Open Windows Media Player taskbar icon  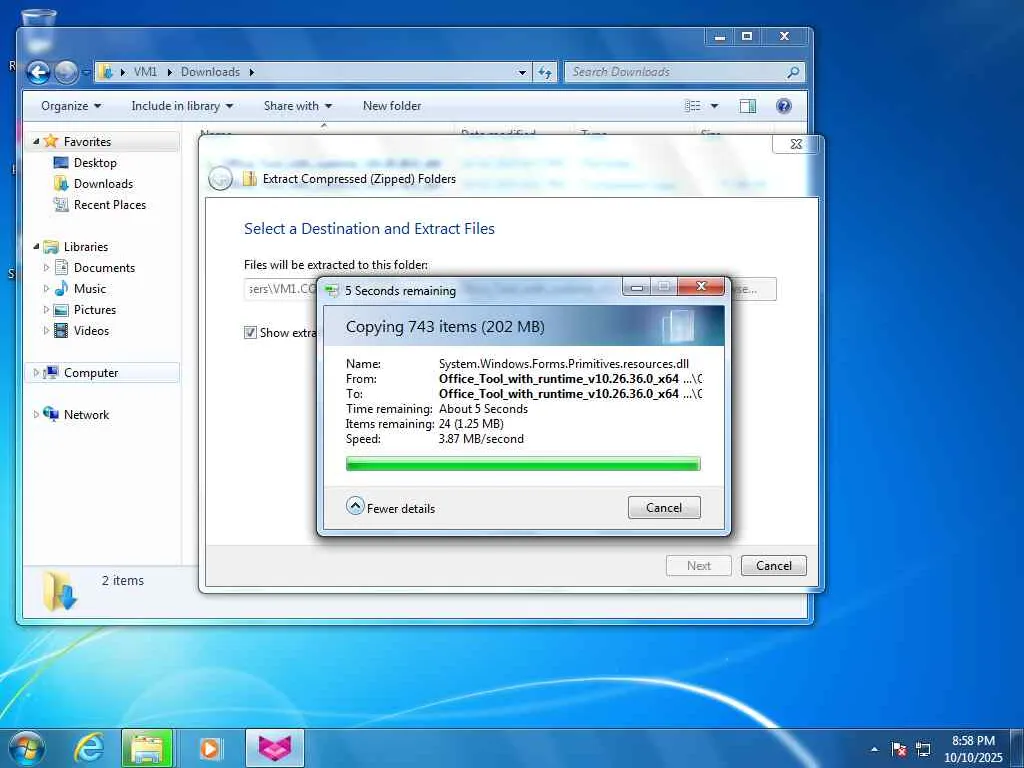(209, 748)
